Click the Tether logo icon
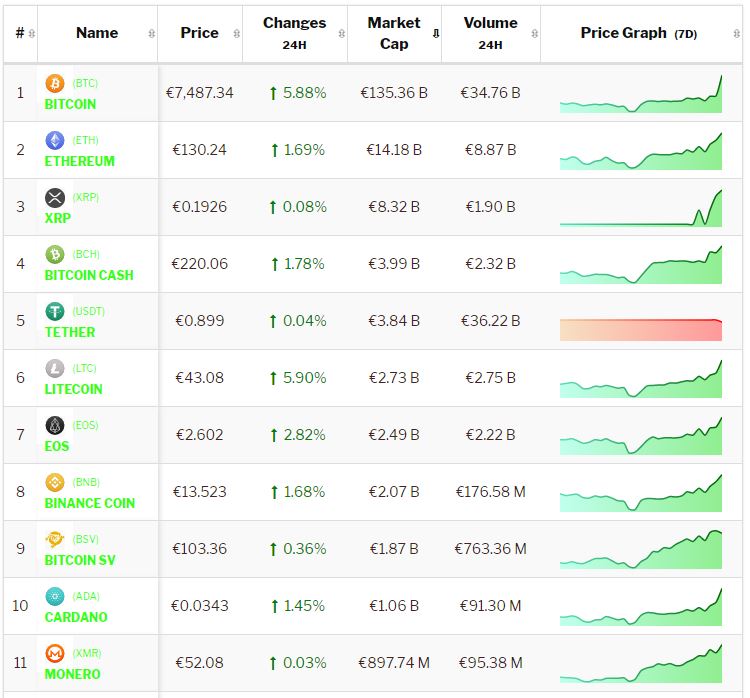 point(55,312)
